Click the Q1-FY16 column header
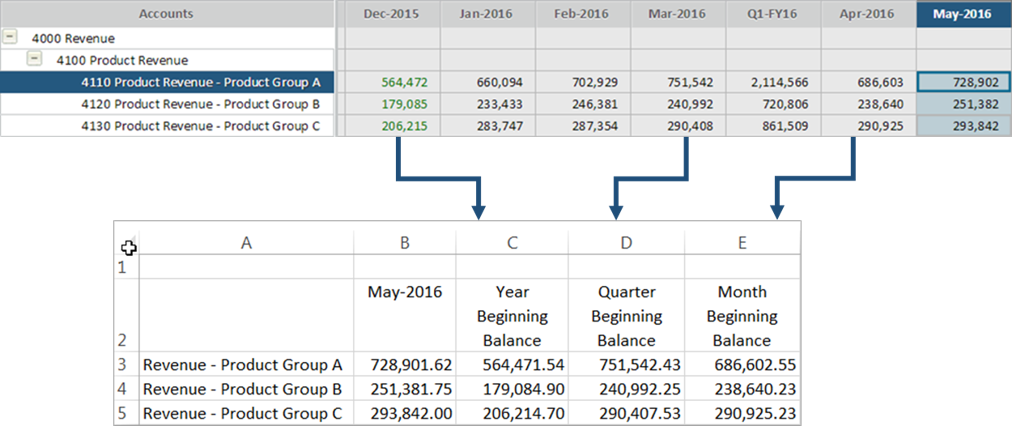 click(x=773, y=14)
